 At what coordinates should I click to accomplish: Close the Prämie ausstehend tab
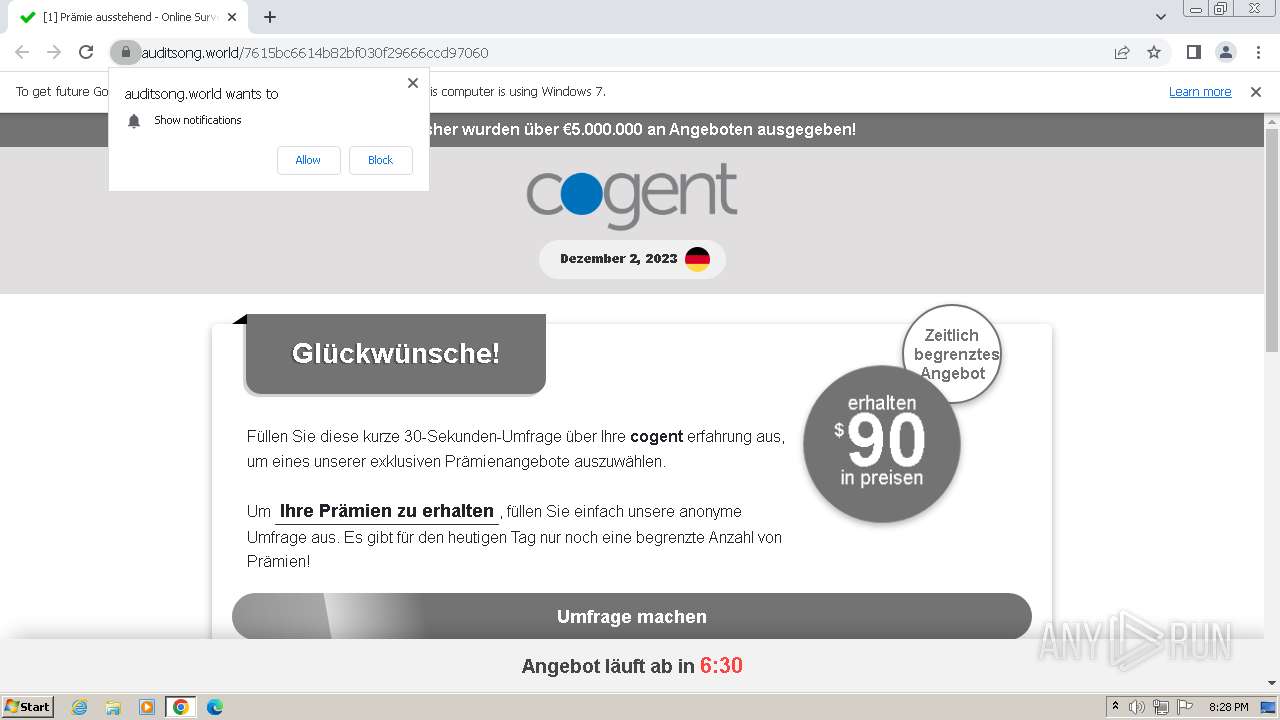tap(233, 17)
